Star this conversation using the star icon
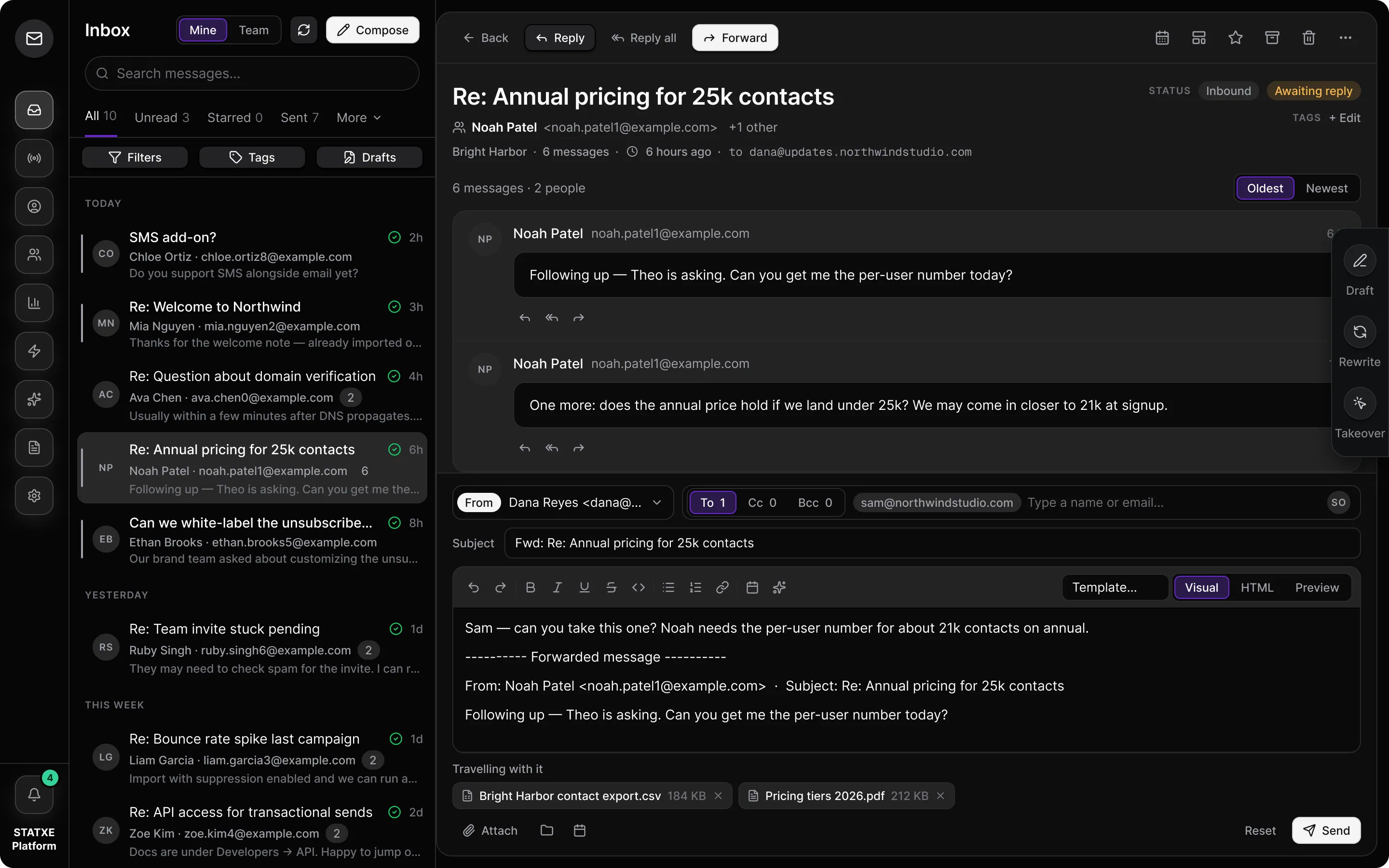 click(1235, 38)
